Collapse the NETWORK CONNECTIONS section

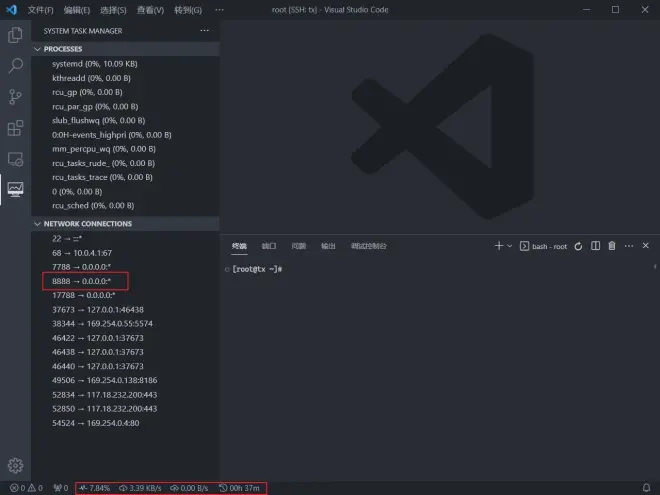pos(125,224)
